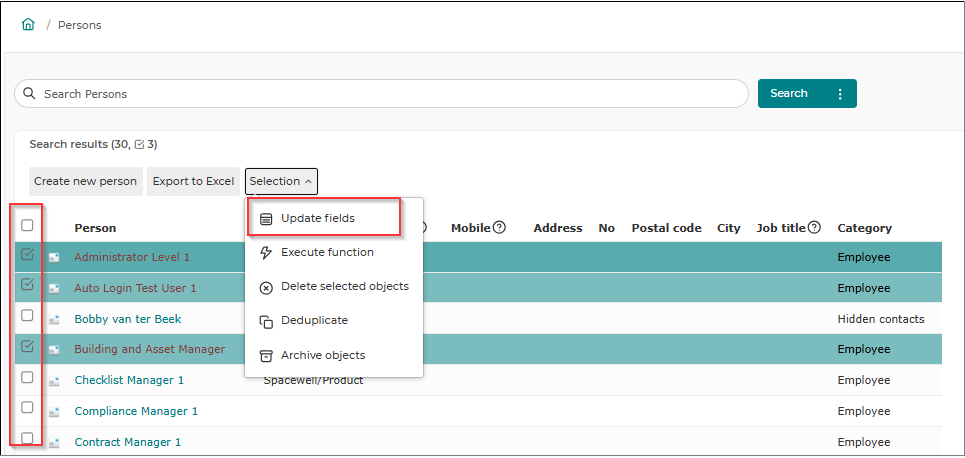The width and height of the screenshot is (965, 458).
Task: Toggle the select-all checkbox in header
Action: [x=27, y=225]
